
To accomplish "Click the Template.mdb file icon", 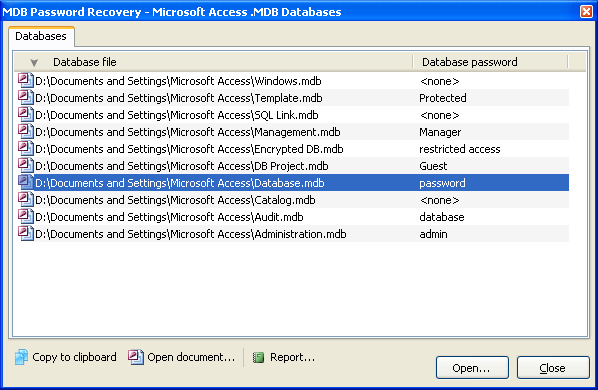I will point(26,98).
